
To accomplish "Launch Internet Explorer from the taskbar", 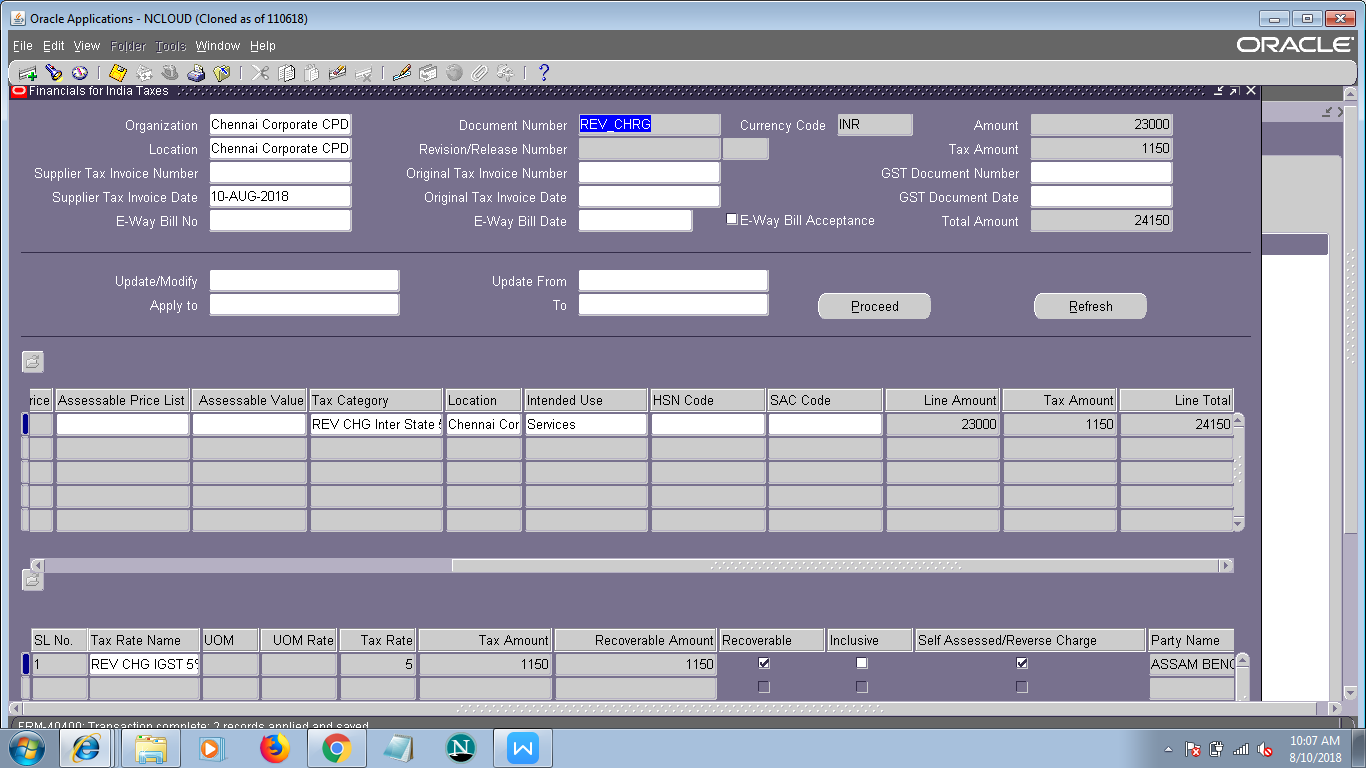I will pyautogui.click(x=86, y=748).
